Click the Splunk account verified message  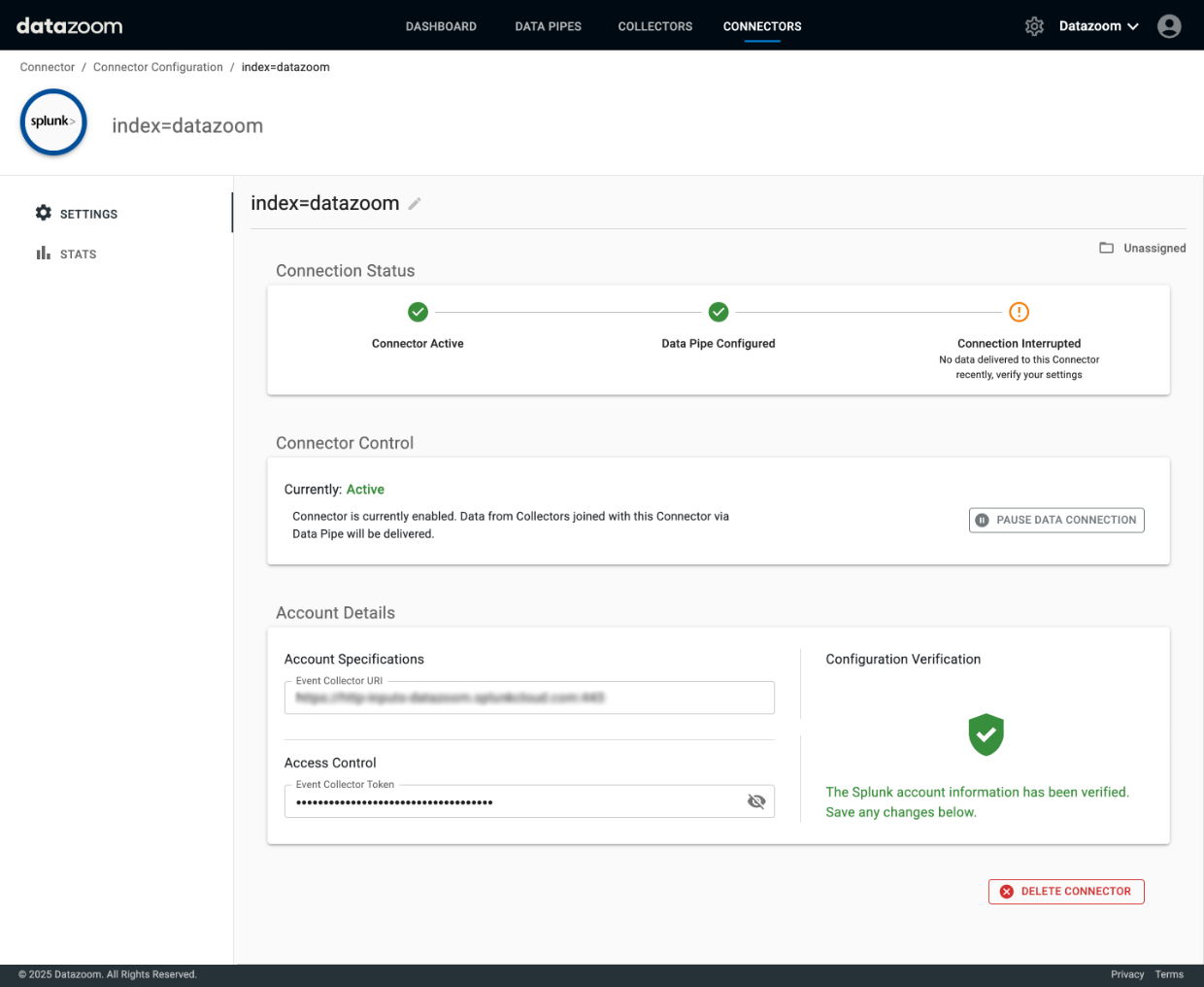(978, 802)
